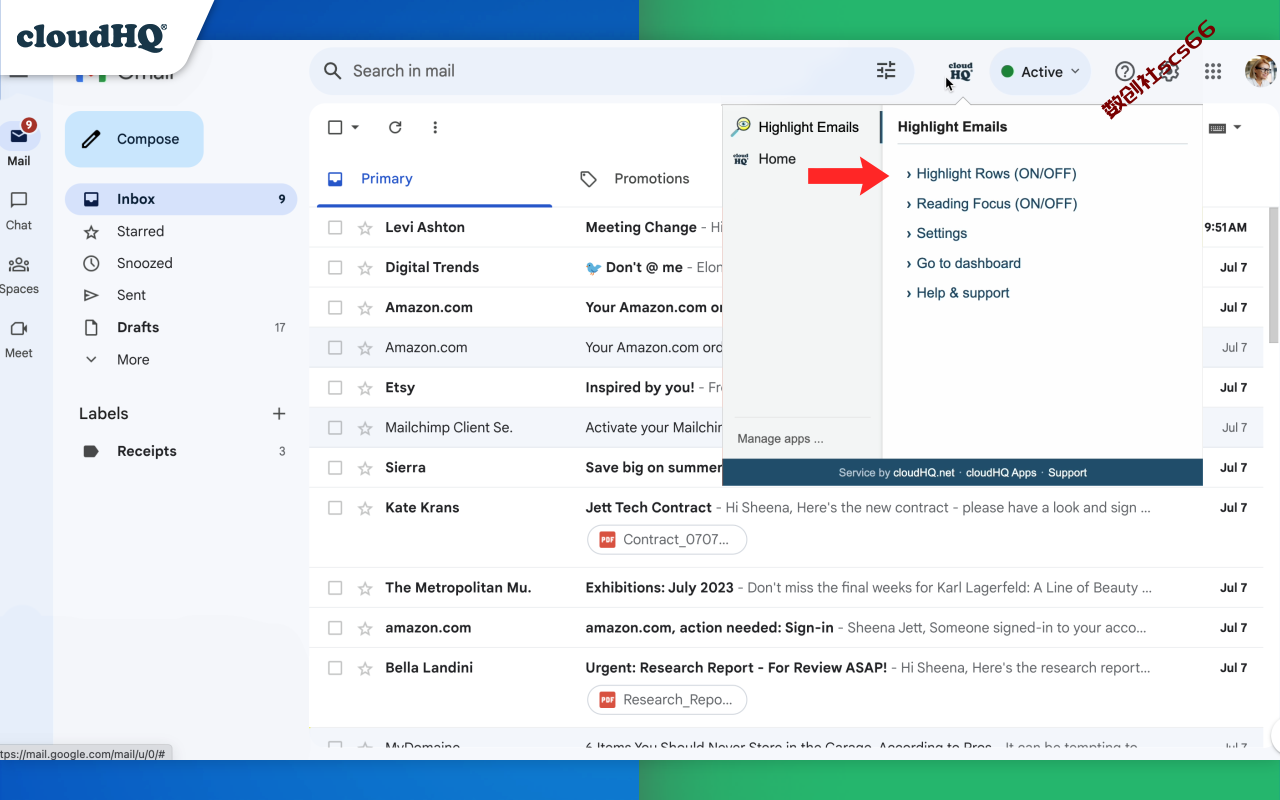Star the Etsy email
1280x800 pixels.
[365, 387]
